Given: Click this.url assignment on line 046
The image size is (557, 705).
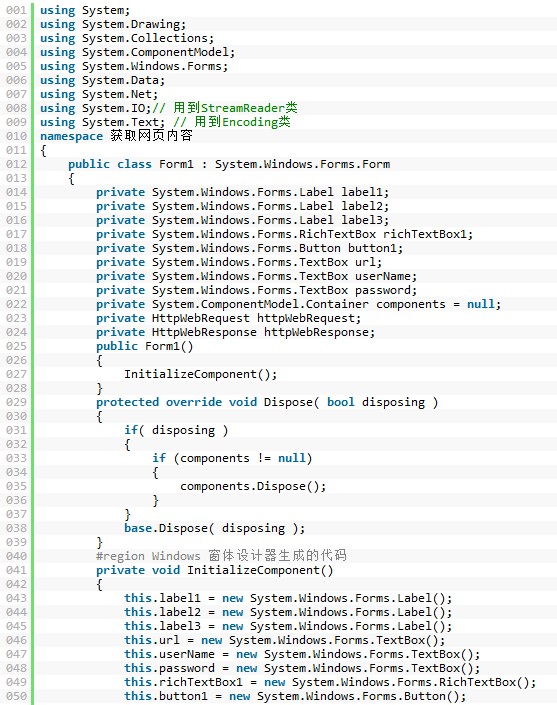Looking at the screenshot, I should (285, 640).
